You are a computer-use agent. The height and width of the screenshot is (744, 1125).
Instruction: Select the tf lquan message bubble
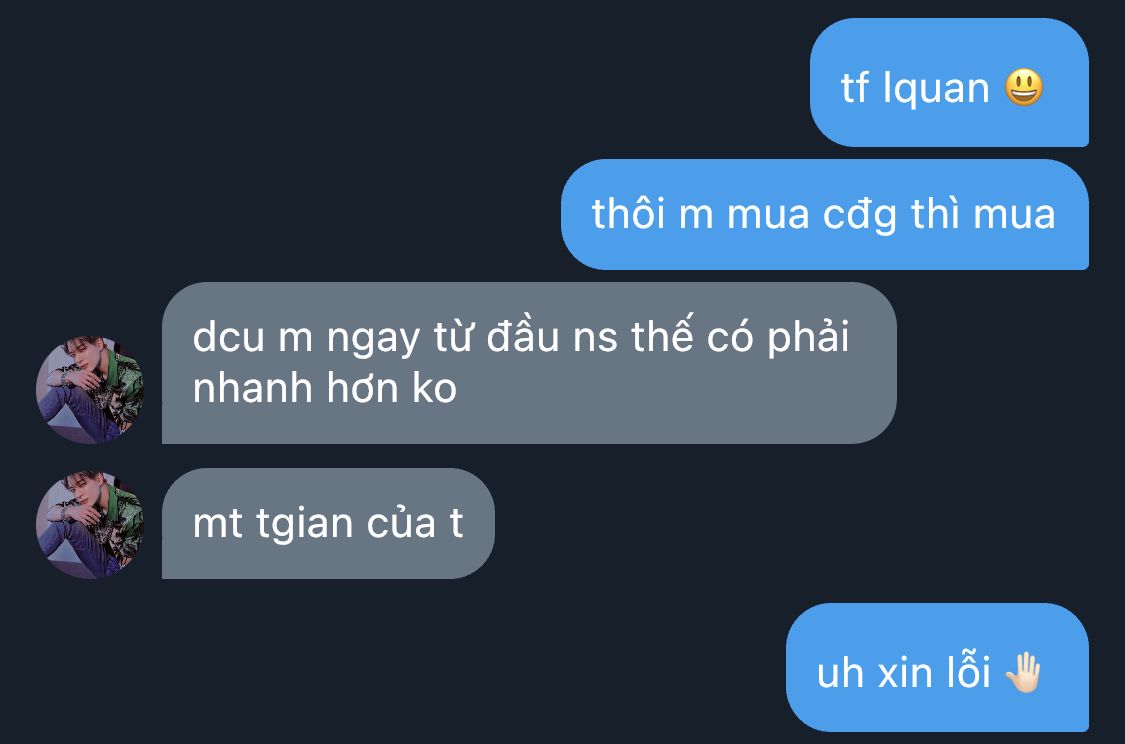949,83
